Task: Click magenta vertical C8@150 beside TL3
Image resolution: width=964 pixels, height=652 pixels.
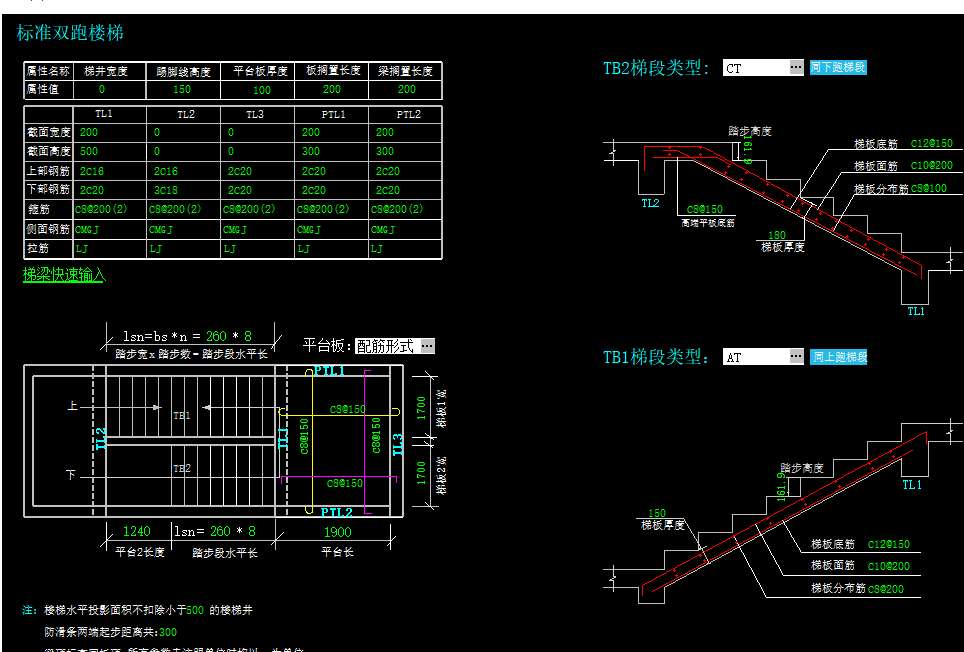Action: pos(376,435)
